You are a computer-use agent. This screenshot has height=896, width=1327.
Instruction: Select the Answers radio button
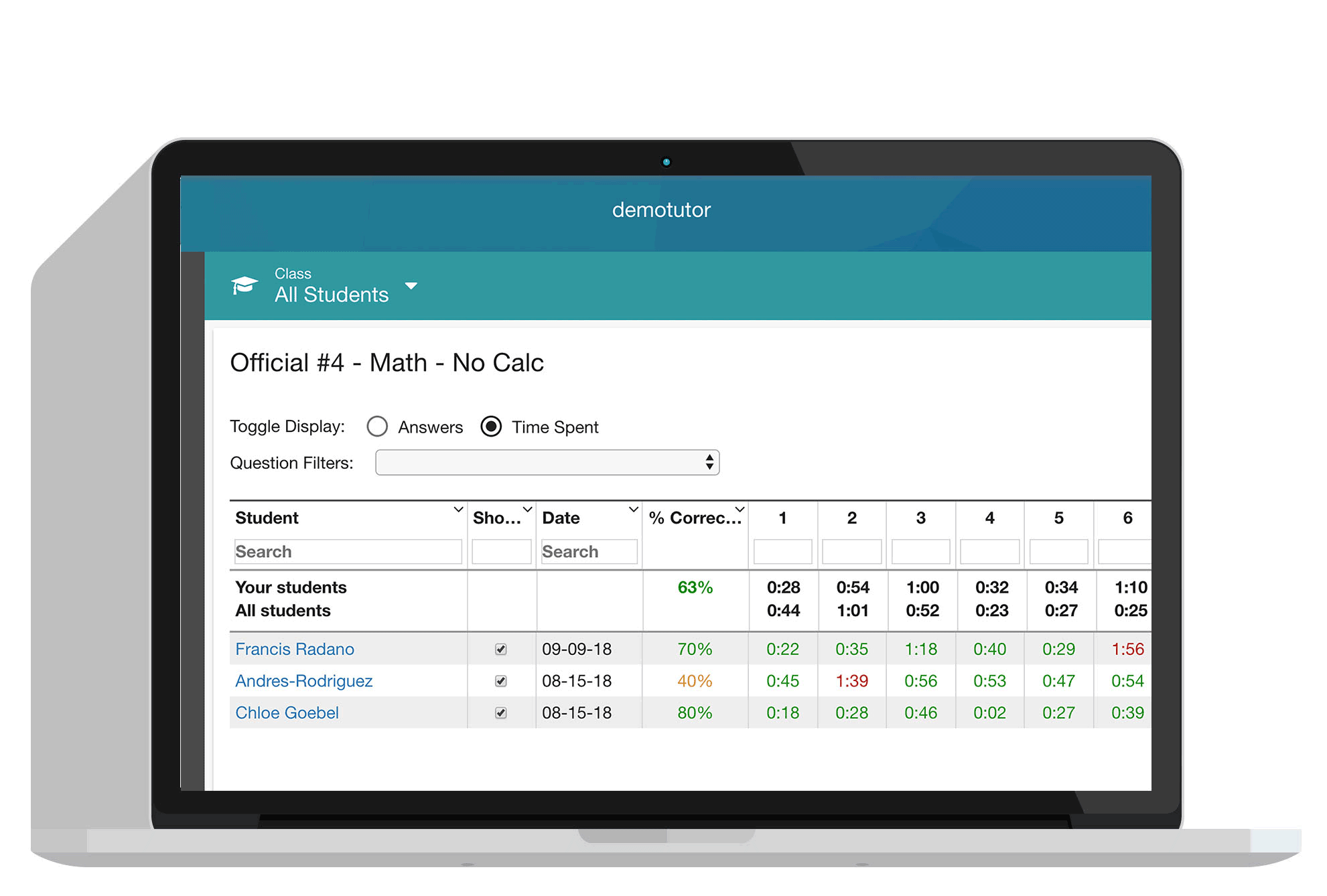pyautogui.click(x=377, y=427)
